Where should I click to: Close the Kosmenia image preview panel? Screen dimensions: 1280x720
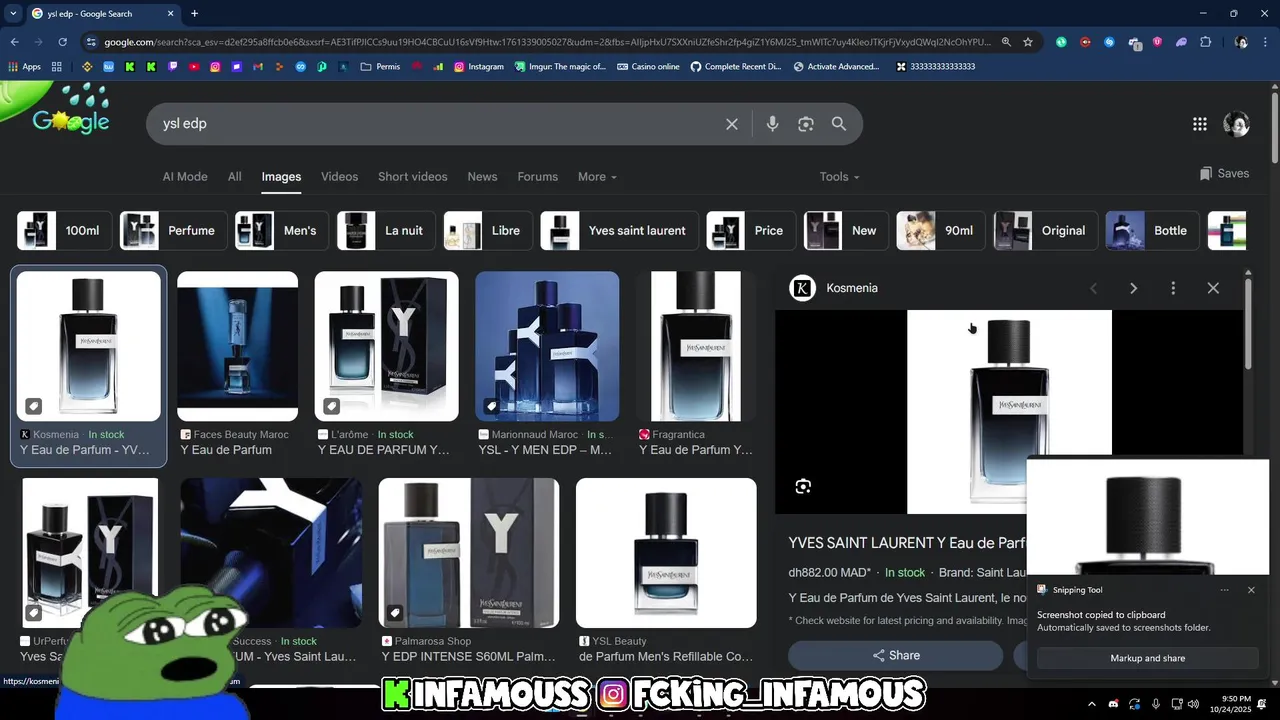tap(1213, 288)
